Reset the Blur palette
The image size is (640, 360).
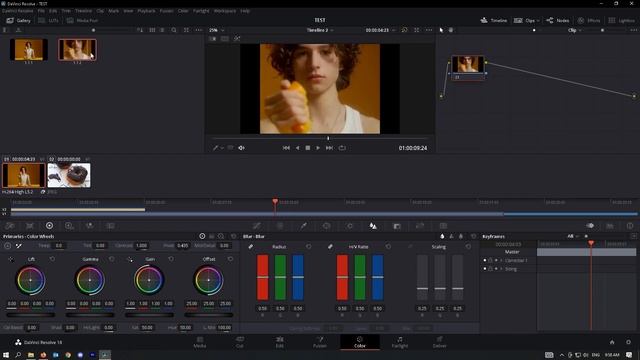(473, 236)
